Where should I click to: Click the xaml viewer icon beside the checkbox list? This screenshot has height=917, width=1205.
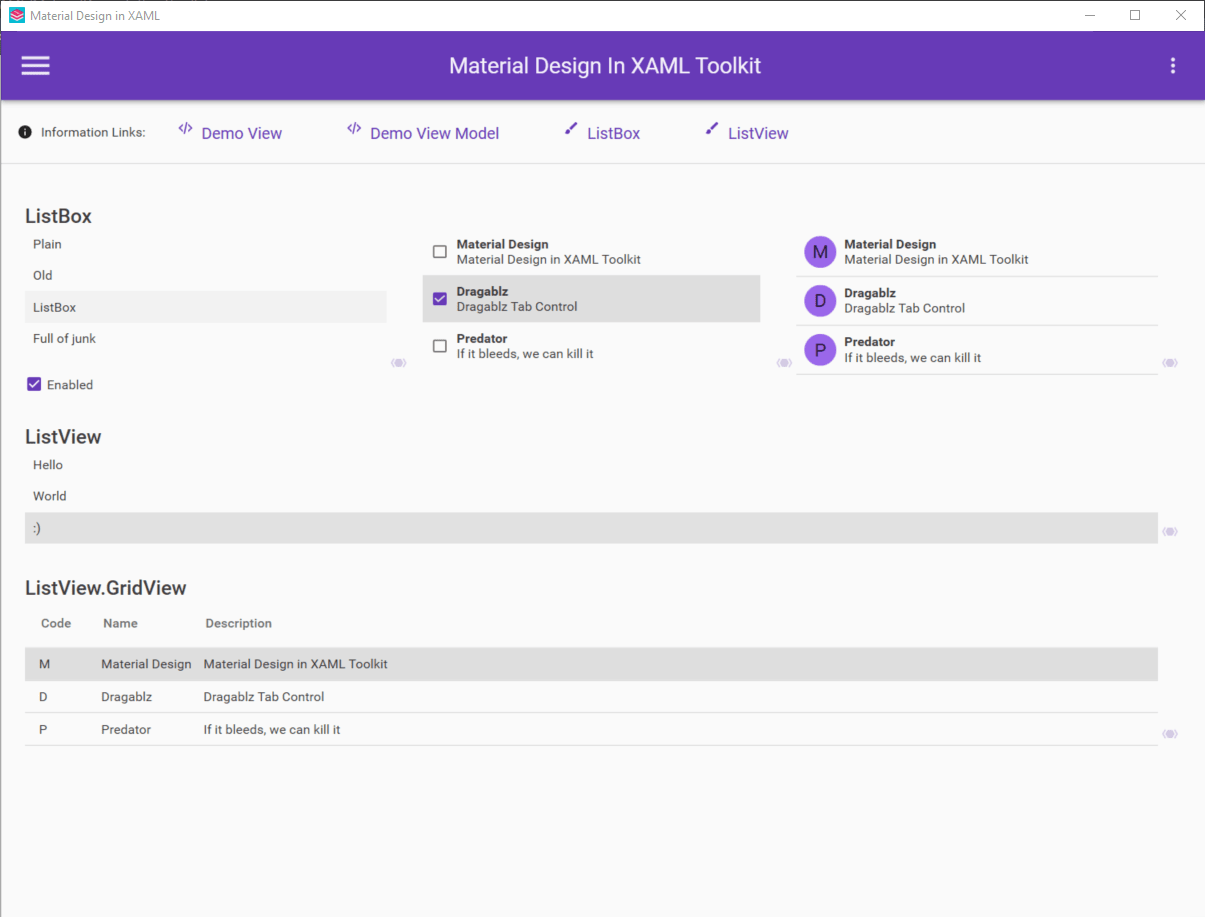pyautogui.click(x=784, y=363)
